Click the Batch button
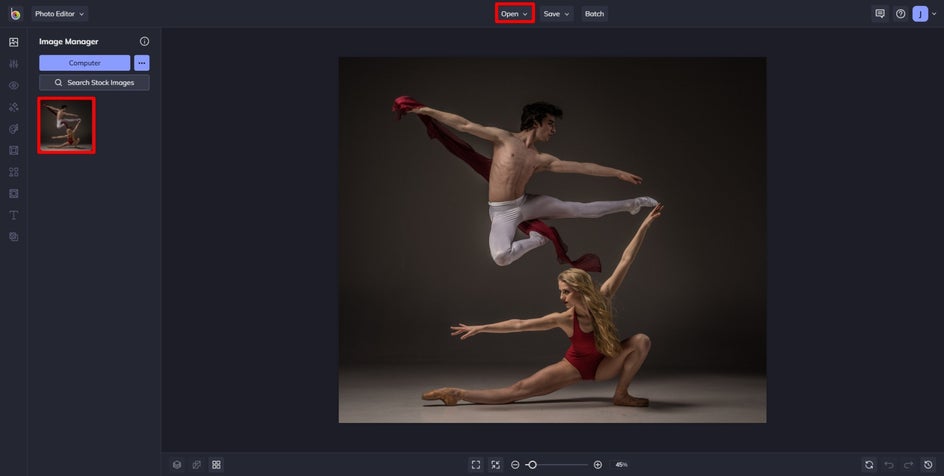Image resolution: width=944 pixels, height=476 pixels. pos(594,14)
